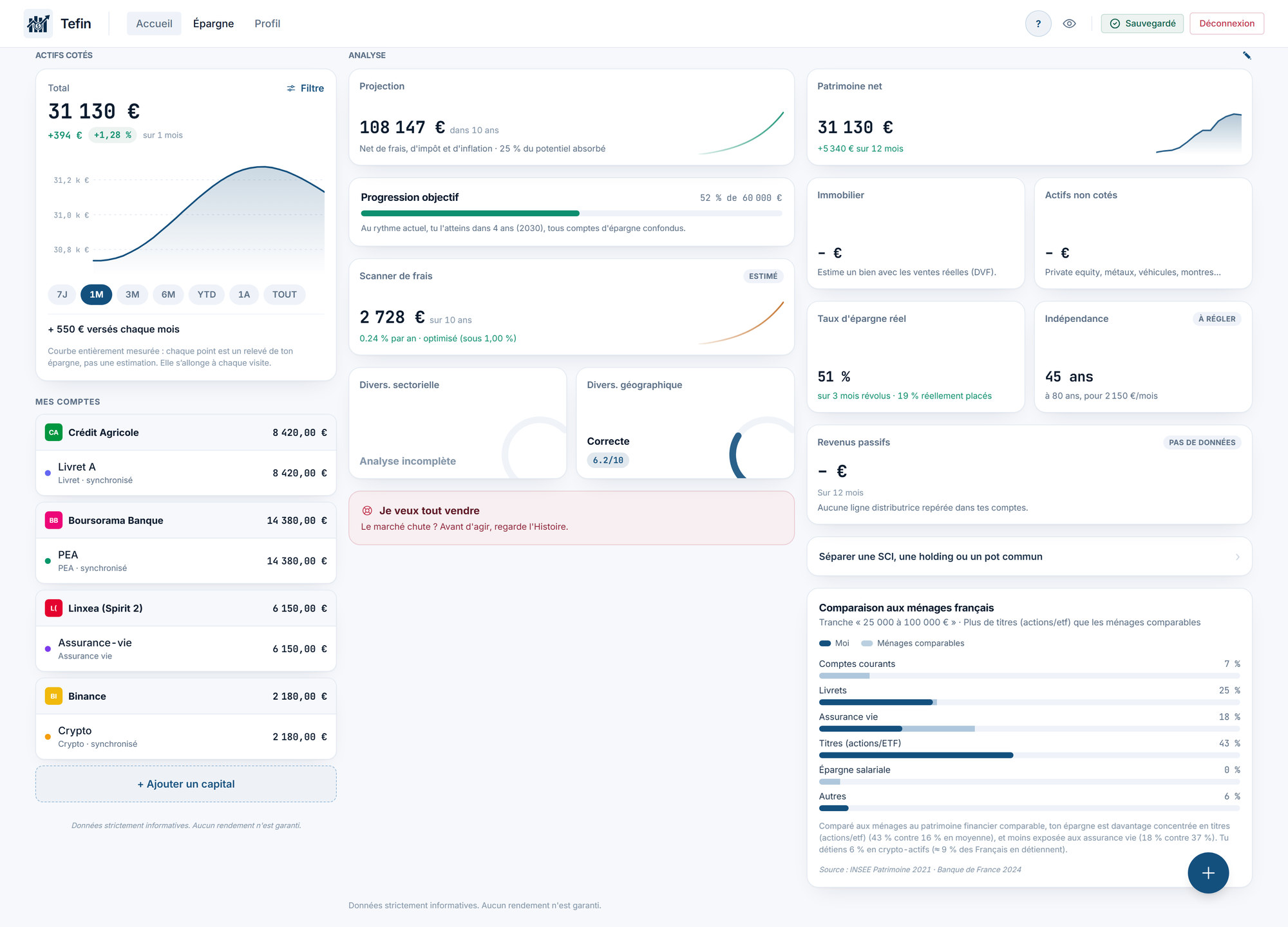Viewport: 1288px width, 927px height.
Task: Click the Tefin logo icon
Action: [38, 24]
